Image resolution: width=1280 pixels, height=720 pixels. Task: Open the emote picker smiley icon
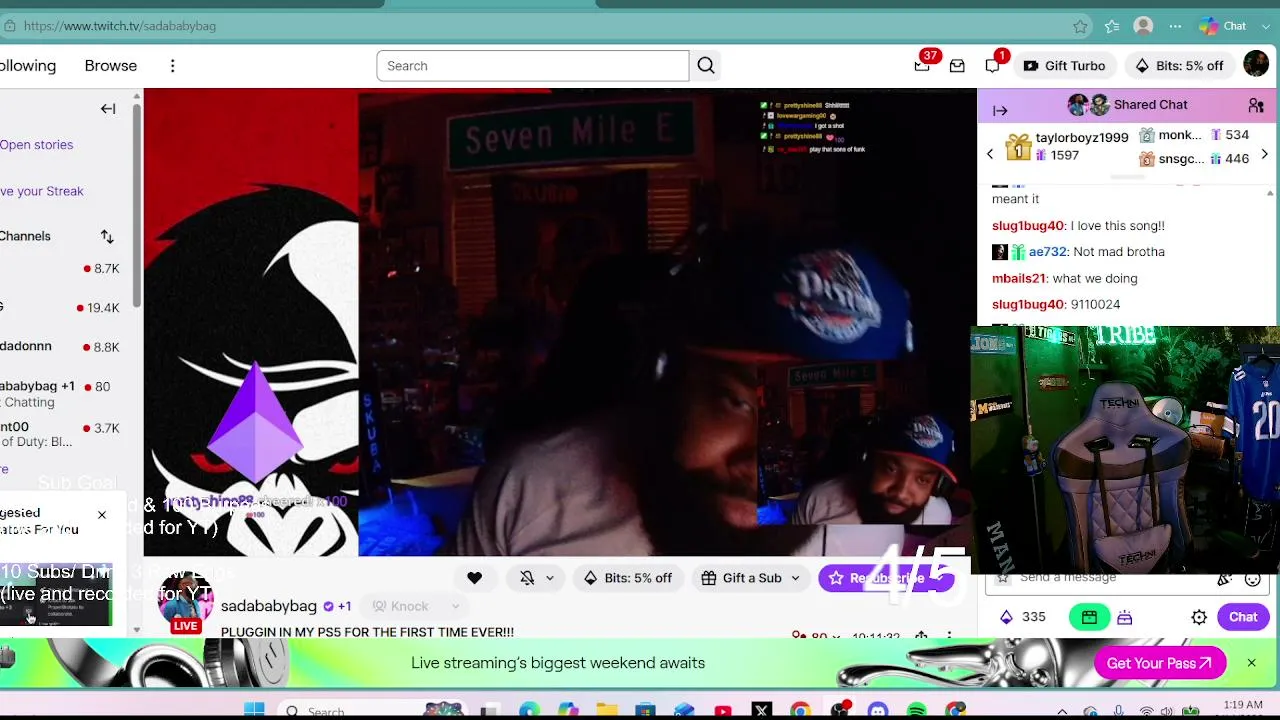[x=1252, y=579]
